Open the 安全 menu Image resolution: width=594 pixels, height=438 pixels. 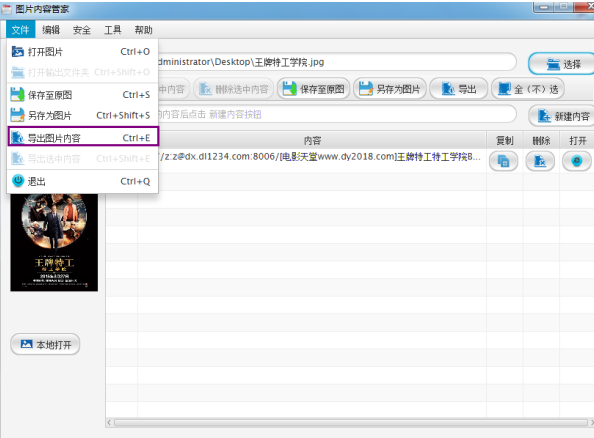tap(82, 30)
